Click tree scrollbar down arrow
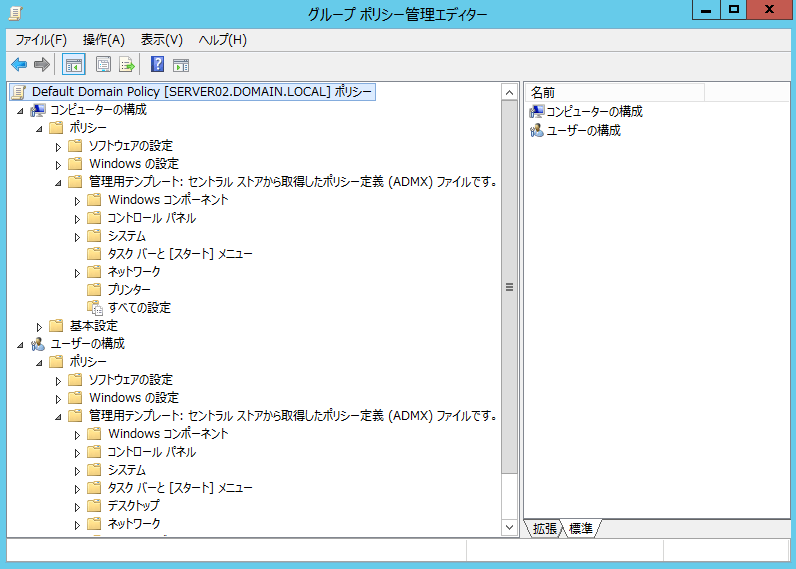This screenshot has width=796, height=569. [509, 527]
